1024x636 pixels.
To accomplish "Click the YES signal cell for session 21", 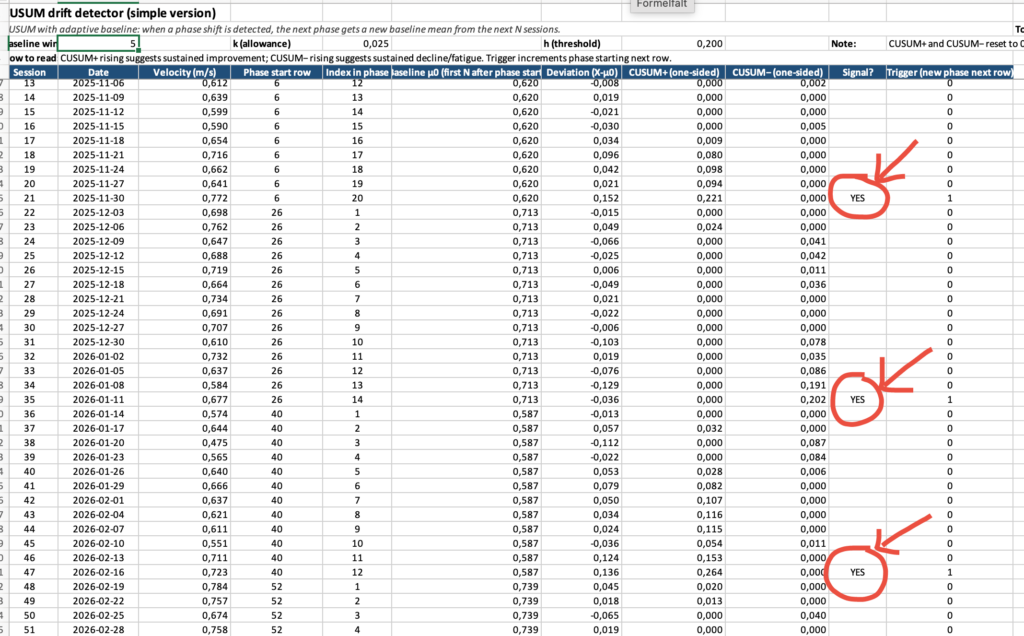I will coord(857,198).
